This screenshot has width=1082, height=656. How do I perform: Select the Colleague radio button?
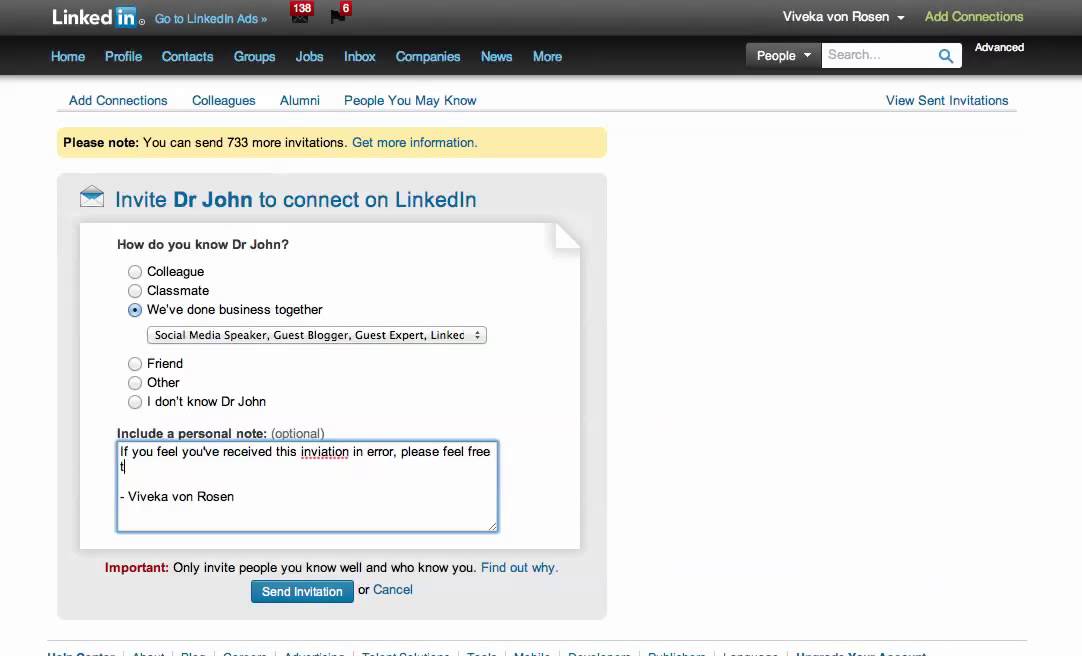(135, 272)
